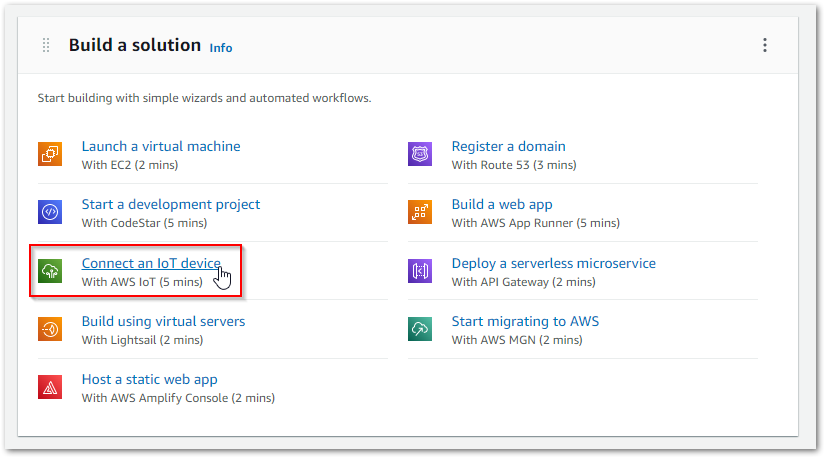Open the Info link next to Build a solution
The width and height of the screenshot is (825, 458).
(221, 48)
